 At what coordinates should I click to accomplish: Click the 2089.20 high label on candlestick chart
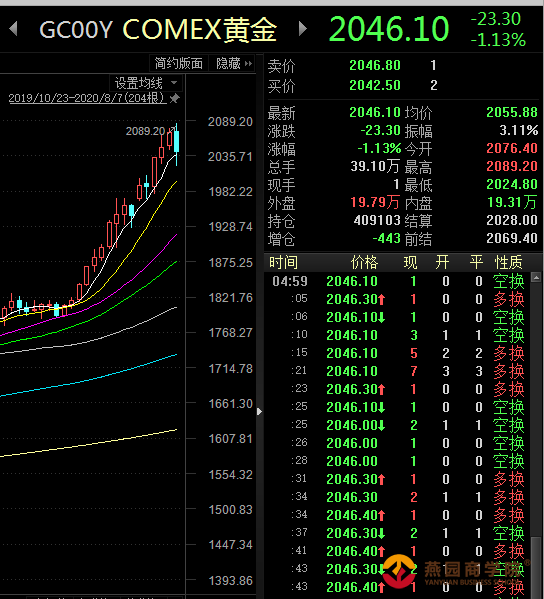(145, 131)
